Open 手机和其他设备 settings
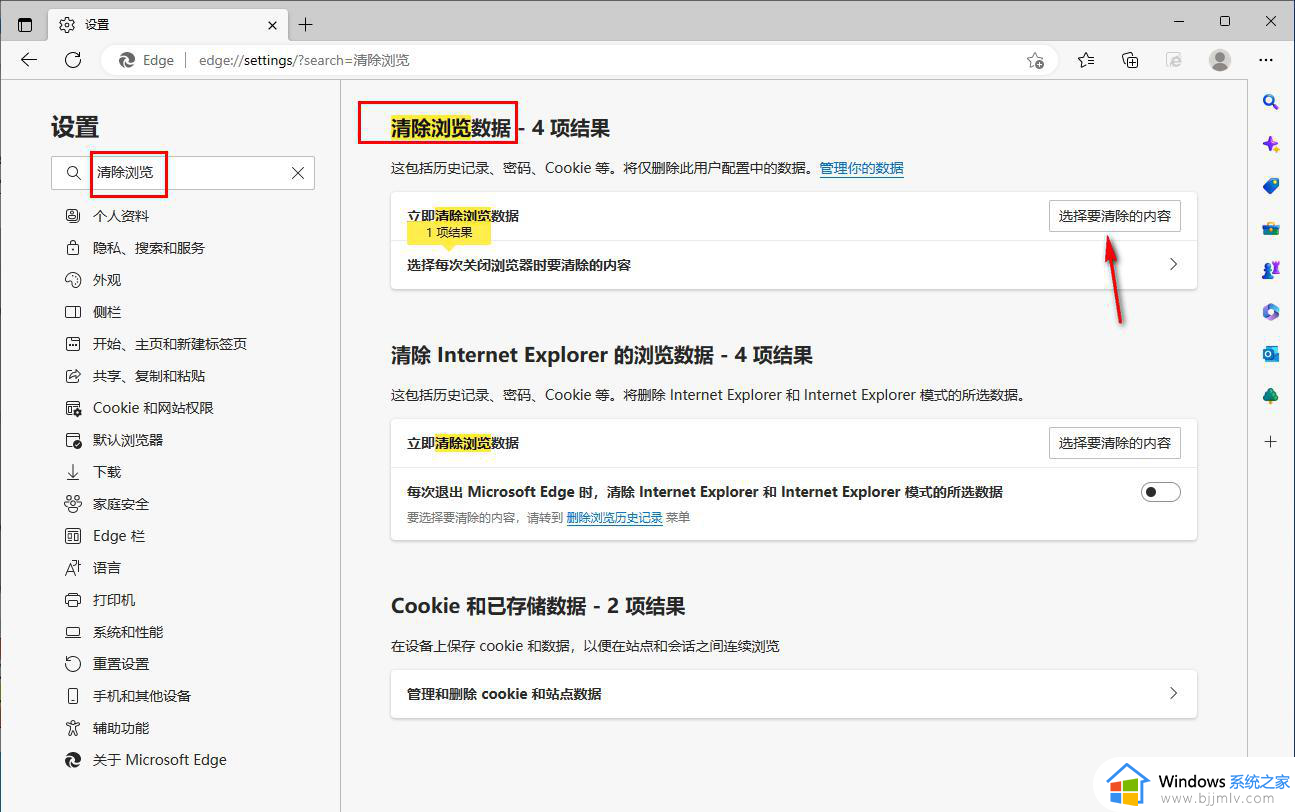The width and height of the screenshot is (1295, 812). point(142,696)
